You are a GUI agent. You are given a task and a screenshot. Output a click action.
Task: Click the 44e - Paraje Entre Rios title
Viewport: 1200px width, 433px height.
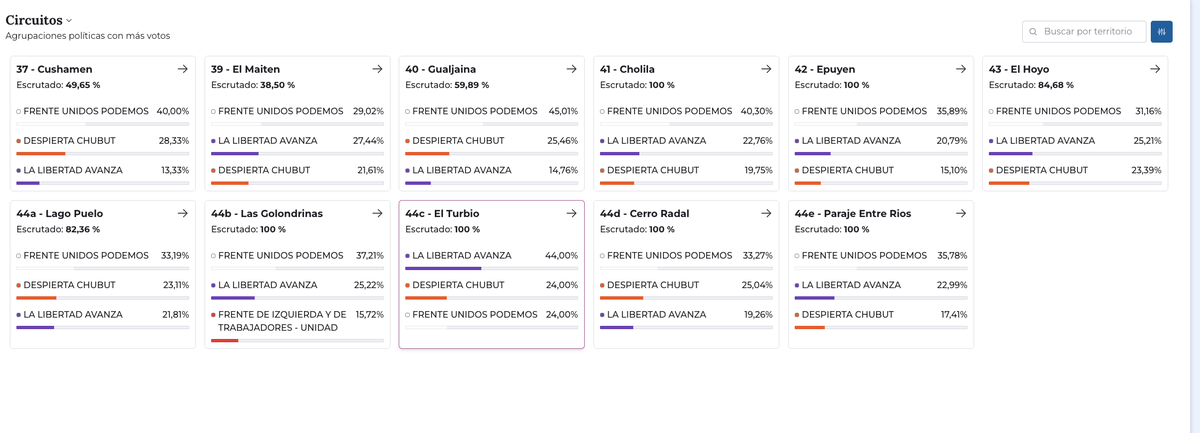pos(855,214)
